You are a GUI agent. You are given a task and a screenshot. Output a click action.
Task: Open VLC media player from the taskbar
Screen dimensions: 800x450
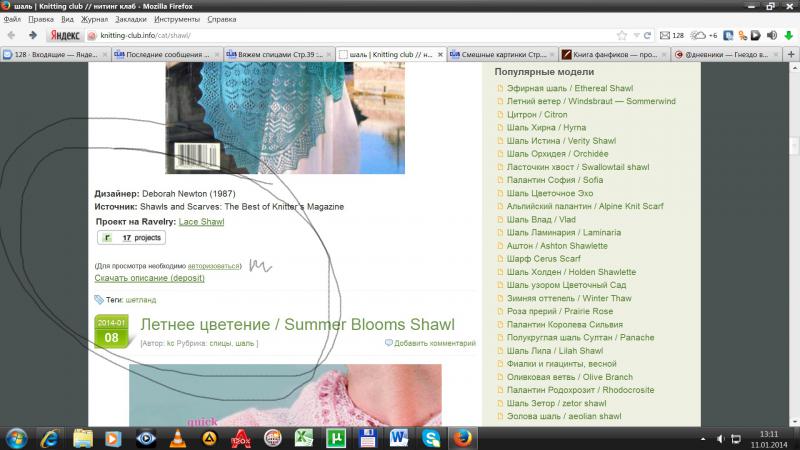[x=177, y=438]
